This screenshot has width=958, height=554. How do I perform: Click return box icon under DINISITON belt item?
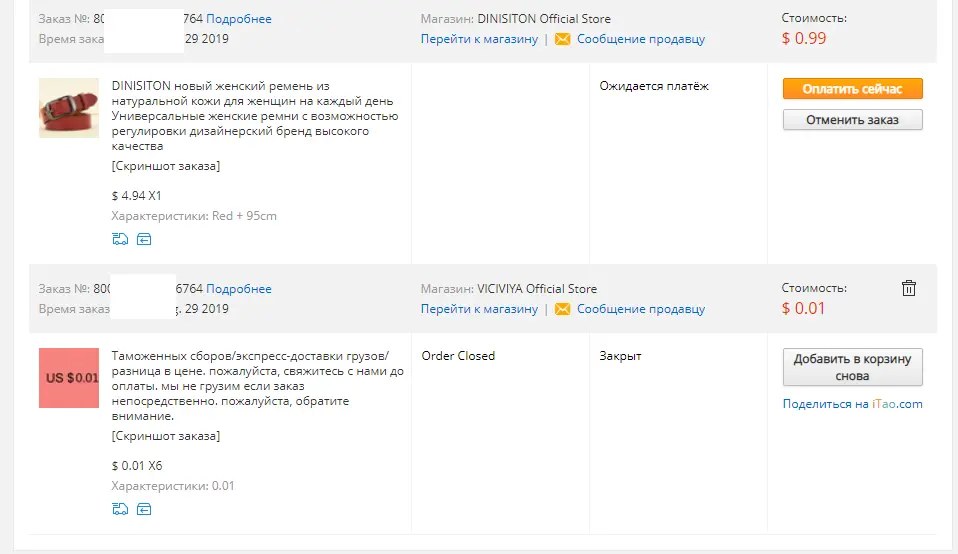144,239
